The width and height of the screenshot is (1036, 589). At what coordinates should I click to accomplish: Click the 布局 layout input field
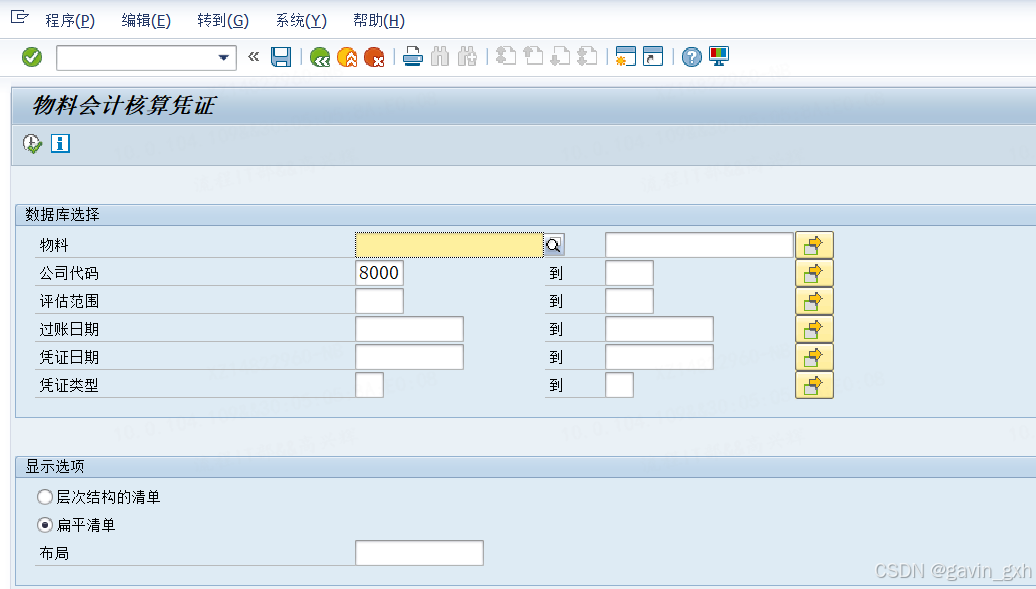(420, 553)
